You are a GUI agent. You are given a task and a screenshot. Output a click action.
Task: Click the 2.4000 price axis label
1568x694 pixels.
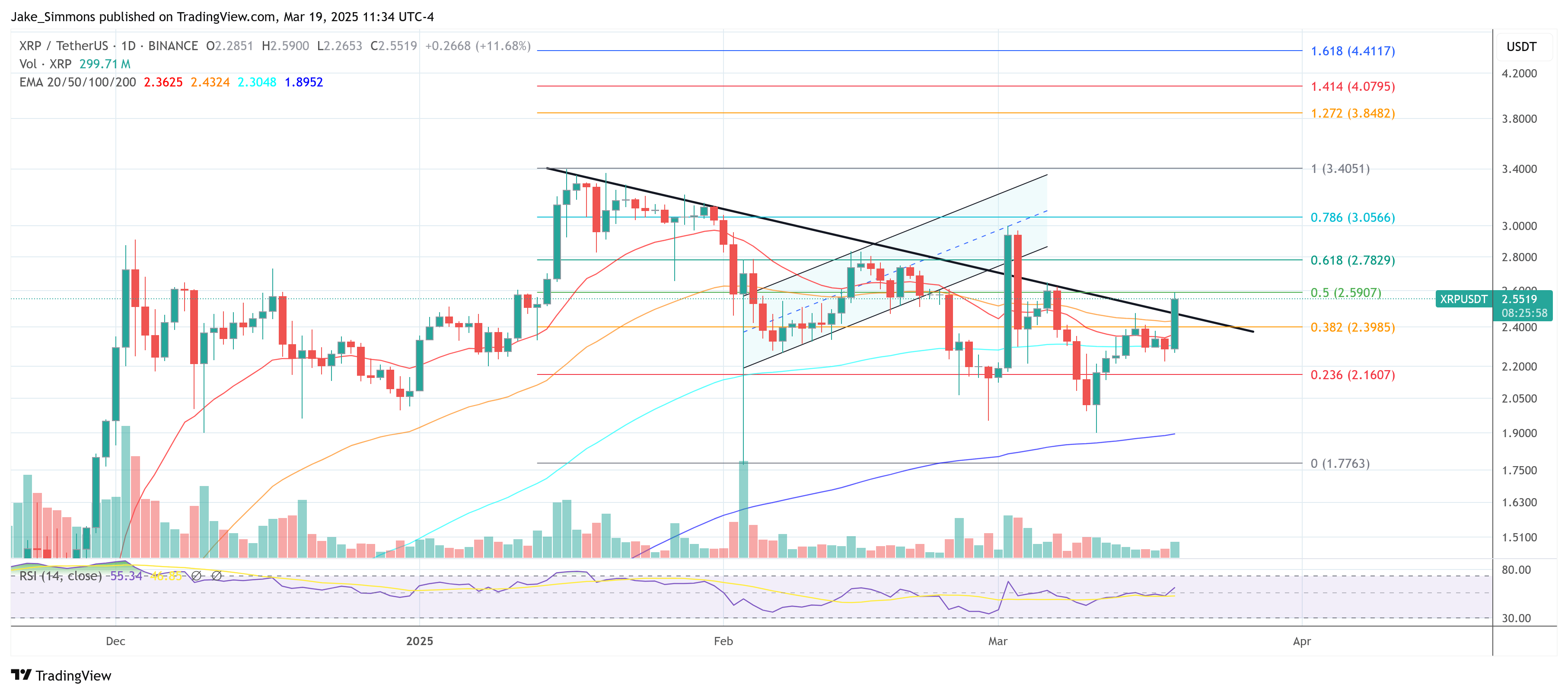(x=1519, y=327)
